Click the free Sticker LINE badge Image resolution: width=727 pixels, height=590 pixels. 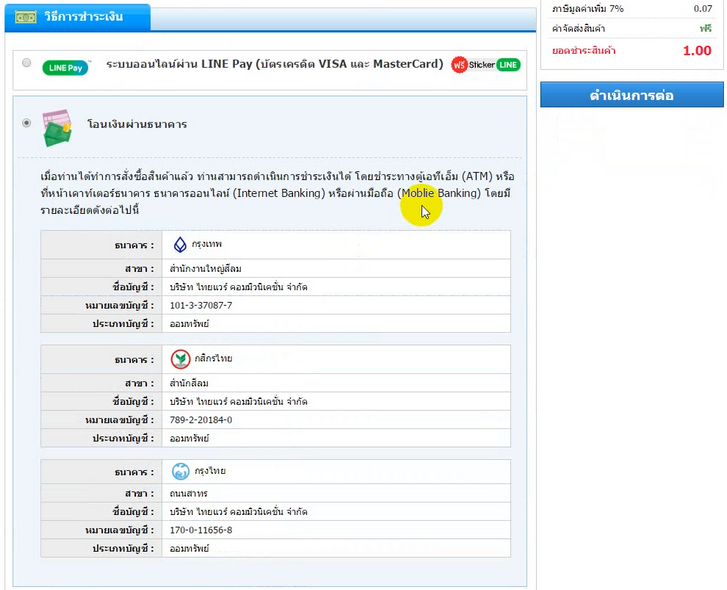pos(486,65)
